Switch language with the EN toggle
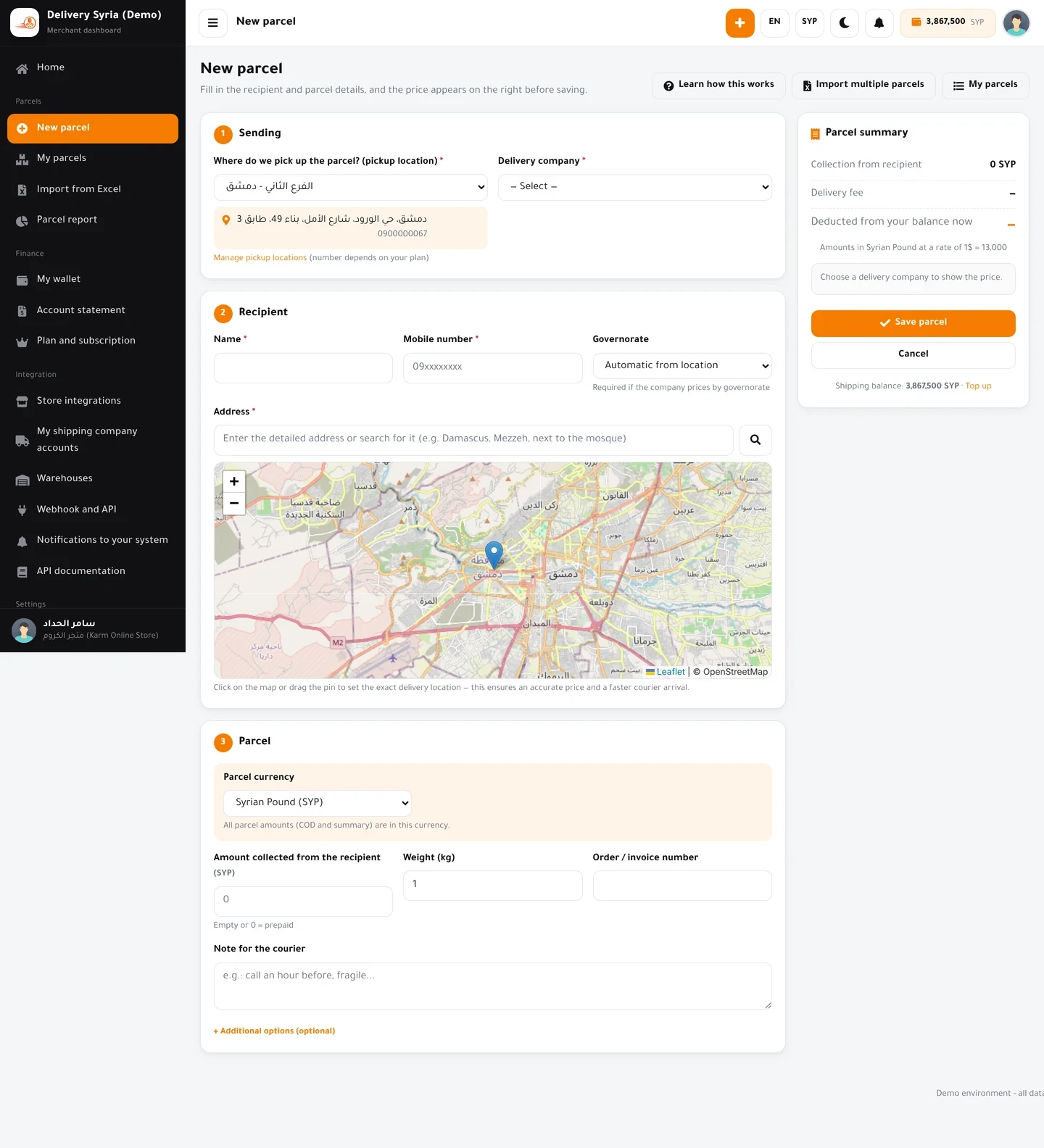Image resolution: width=1044 pixels, height=1148 pixels. (x=774, y=22)
